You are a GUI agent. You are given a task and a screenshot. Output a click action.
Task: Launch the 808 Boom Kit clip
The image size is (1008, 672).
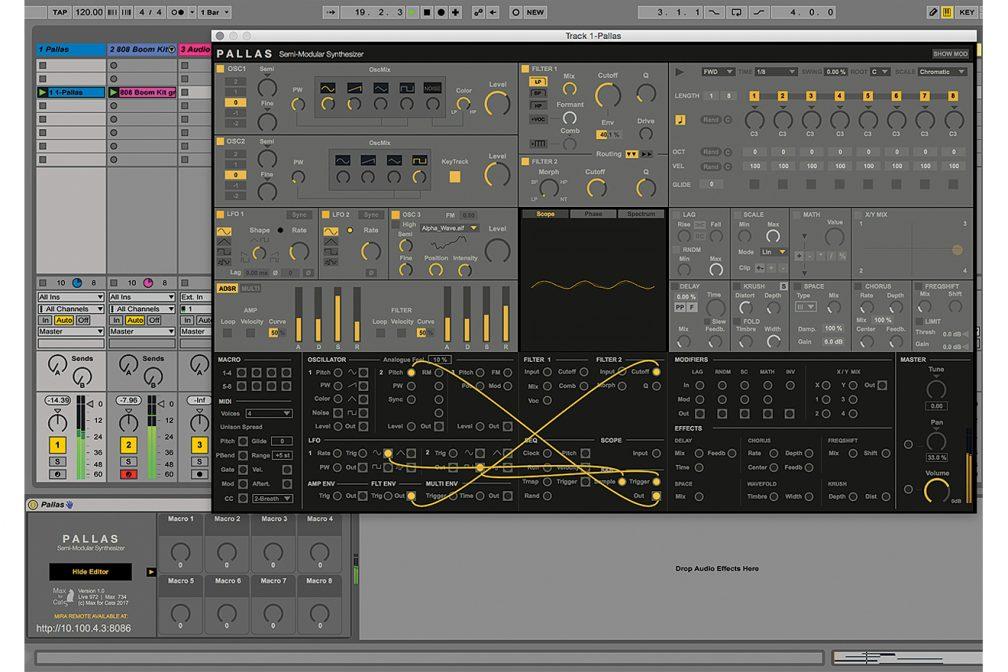coord(114,93)
